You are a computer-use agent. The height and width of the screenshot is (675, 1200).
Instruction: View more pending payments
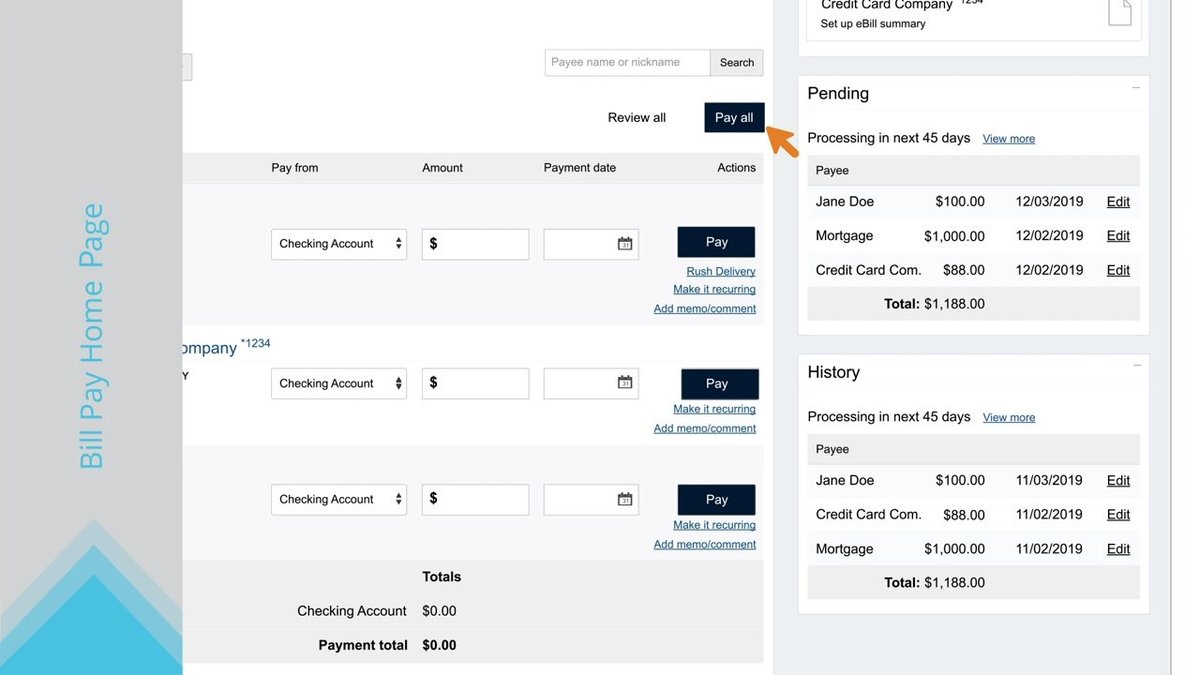coord(1008,138)
